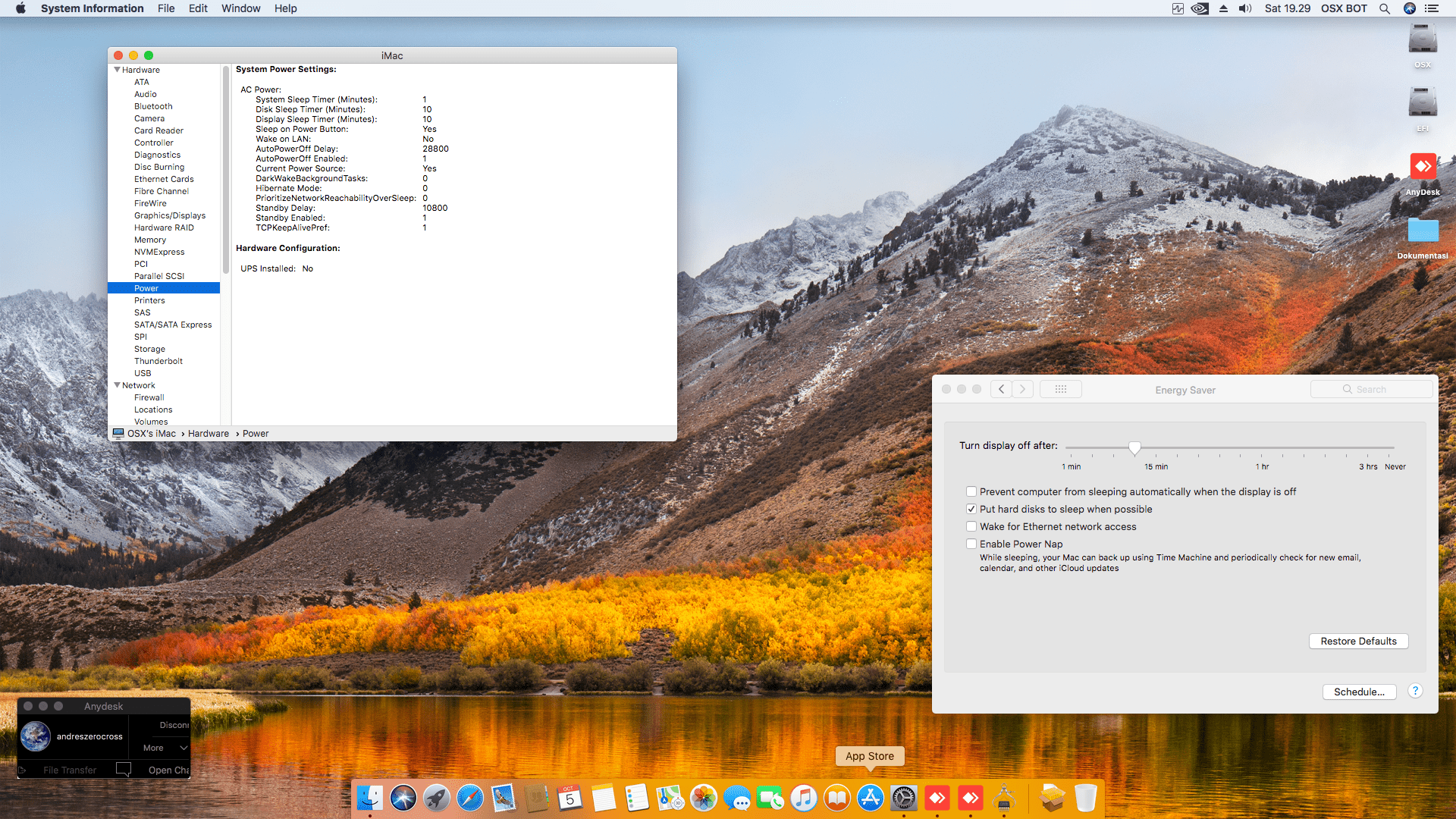Click the Schedule... button
Viewport: 1456px width, 819px height.
[1359, 692]
